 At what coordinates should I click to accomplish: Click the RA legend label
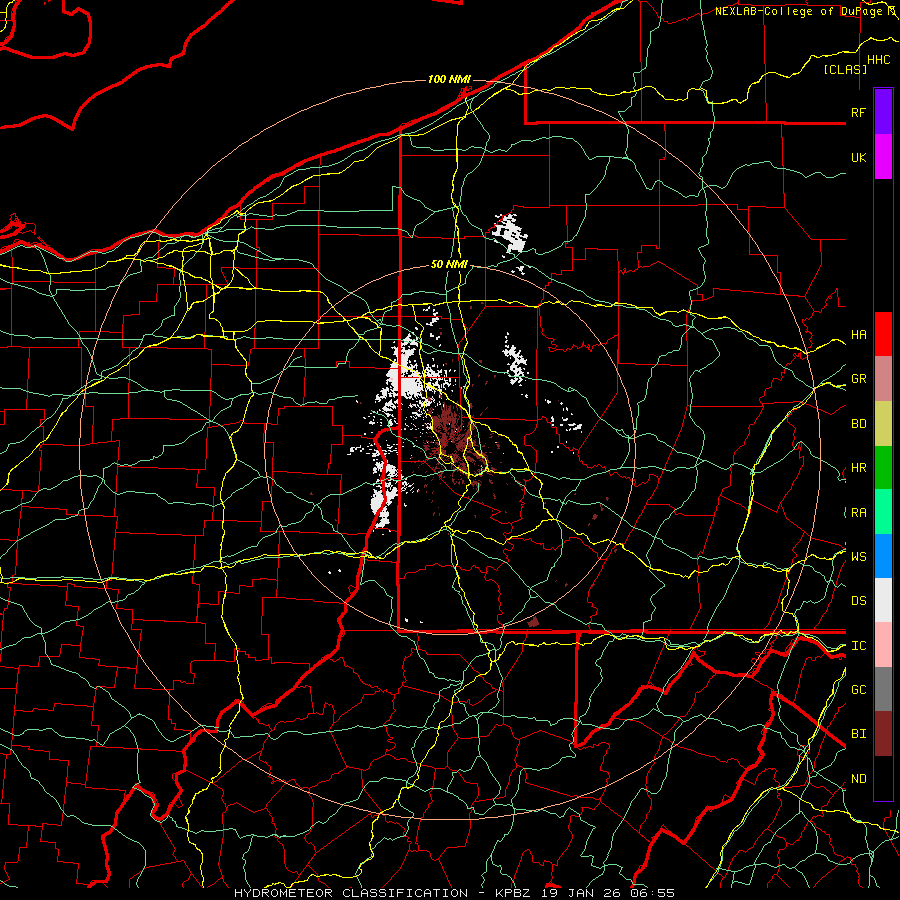[859, 513]
